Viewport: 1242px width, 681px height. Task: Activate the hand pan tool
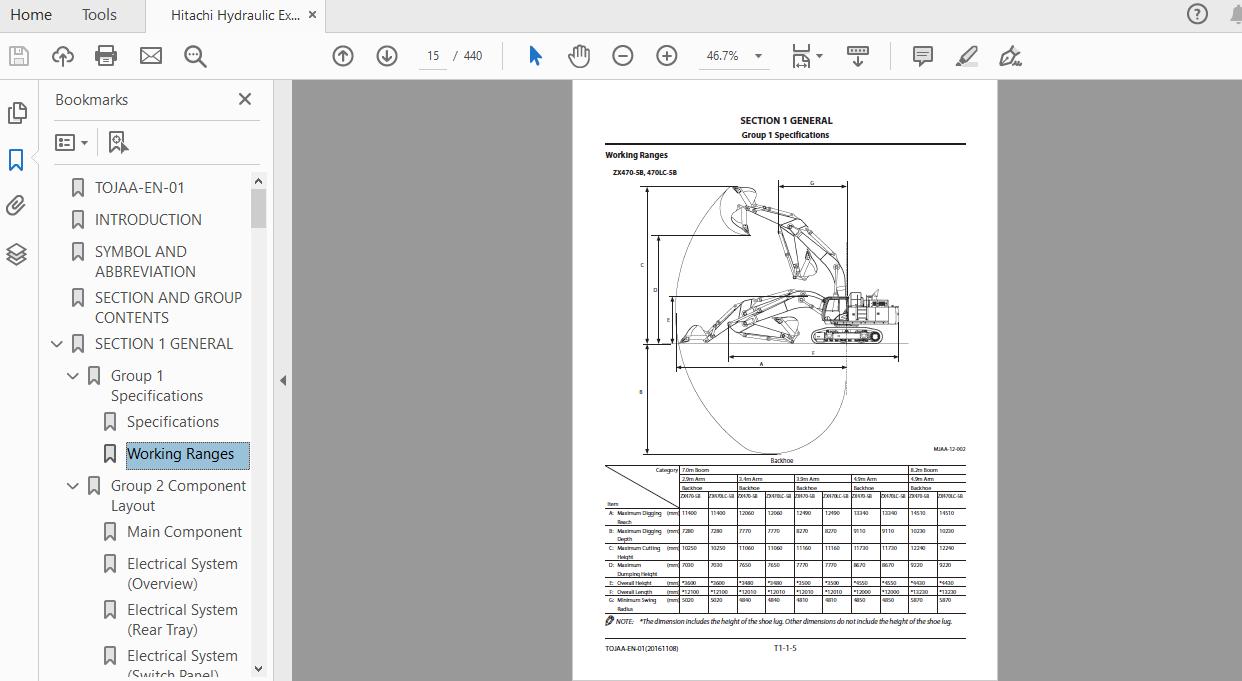coord(579,56)
